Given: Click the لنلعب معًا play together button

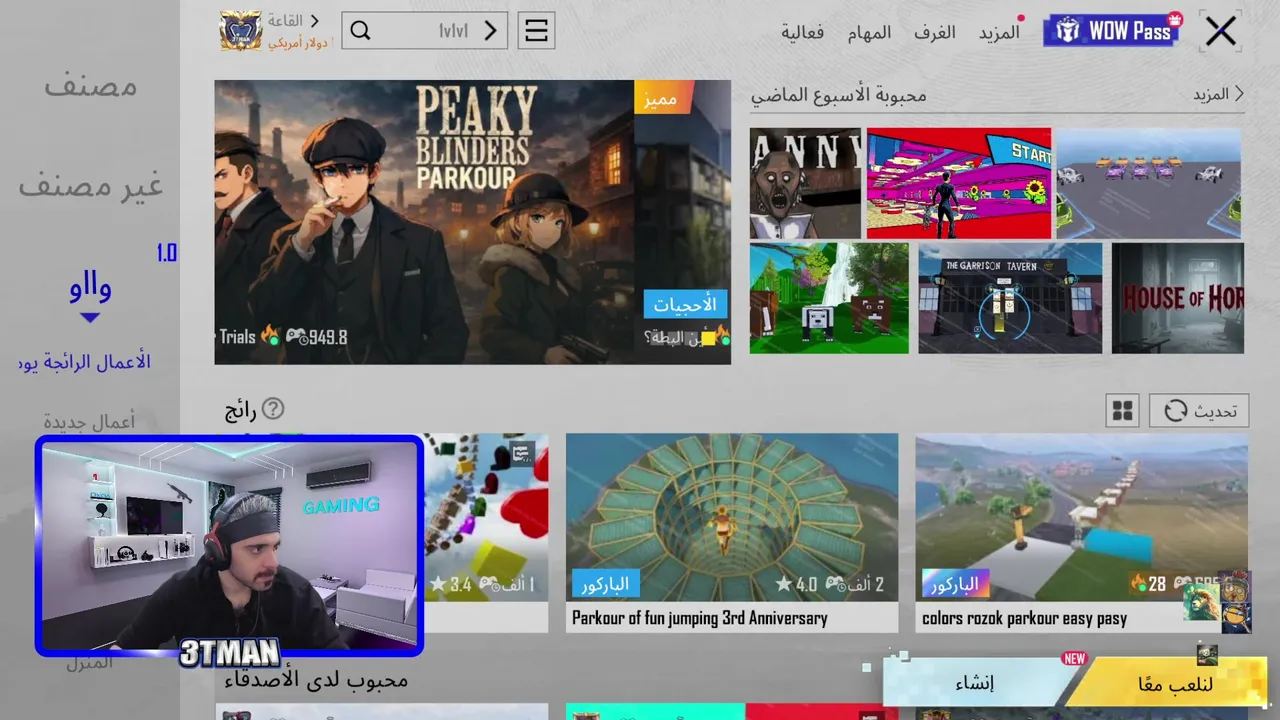Looking at the screenshot, I should (1175, 684).
